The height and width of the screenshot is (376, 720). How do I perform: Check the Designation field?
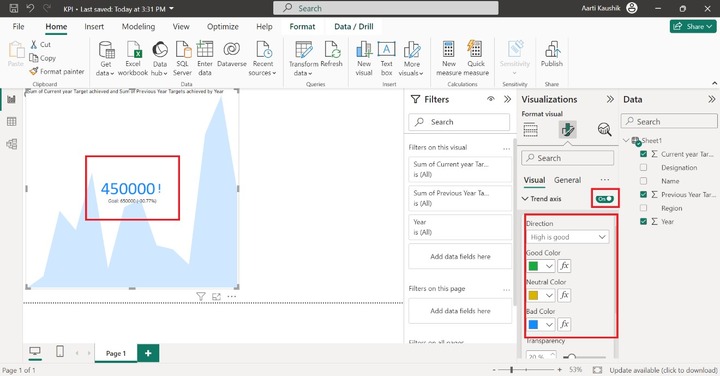click(x=643, y=168)
